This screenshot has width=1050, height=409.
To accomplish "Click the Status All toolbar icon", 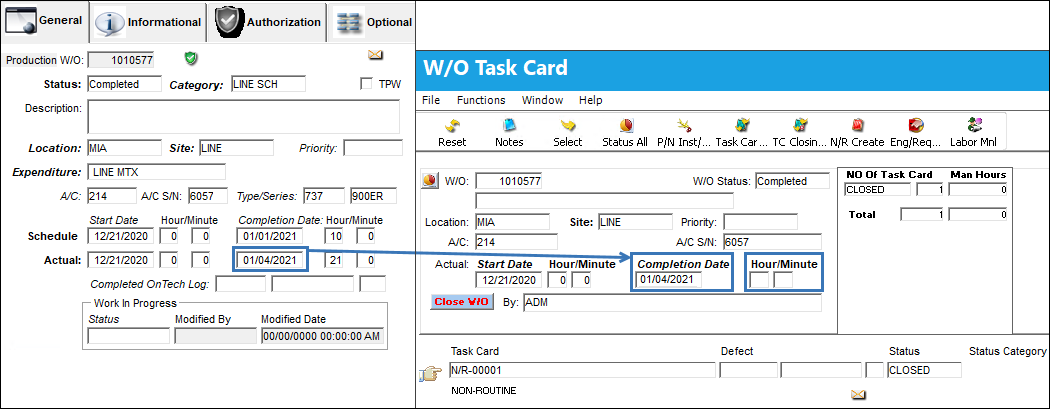I will 625,133.
